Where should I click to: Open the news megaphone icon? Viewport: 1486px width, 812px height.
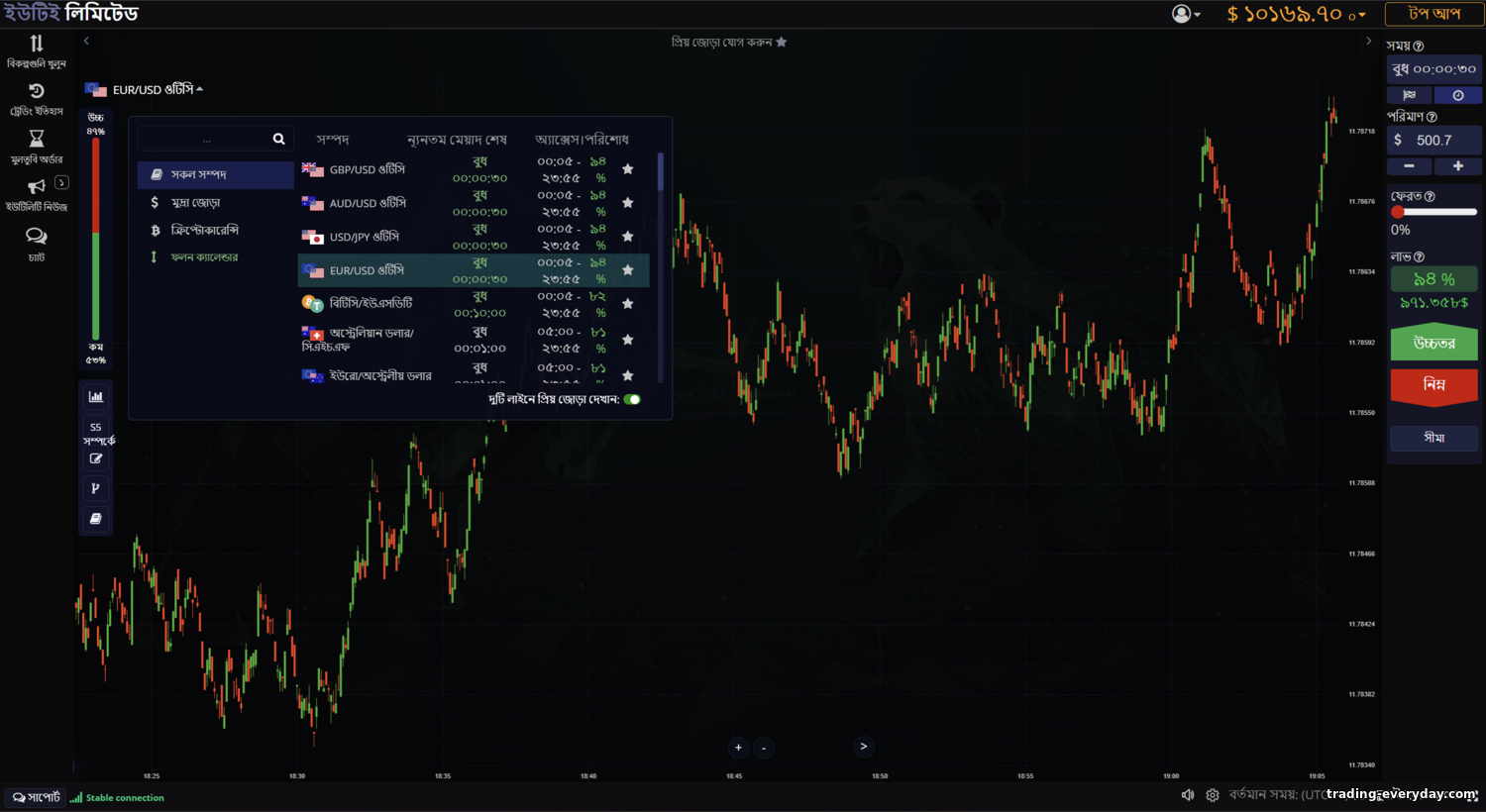37,186
